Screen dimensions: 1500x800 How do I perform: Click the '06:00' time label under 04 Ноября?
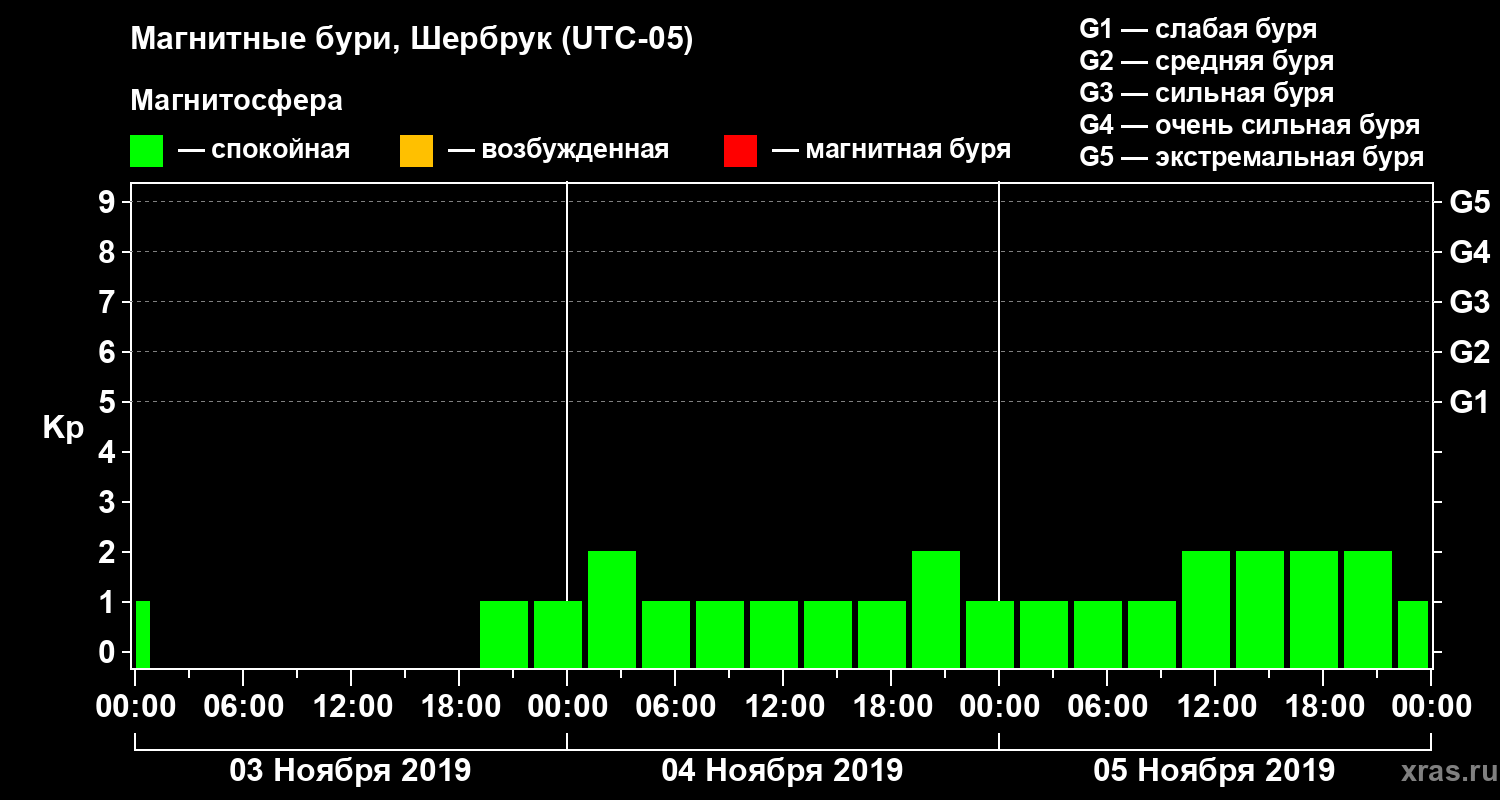[x=676, y=706]
